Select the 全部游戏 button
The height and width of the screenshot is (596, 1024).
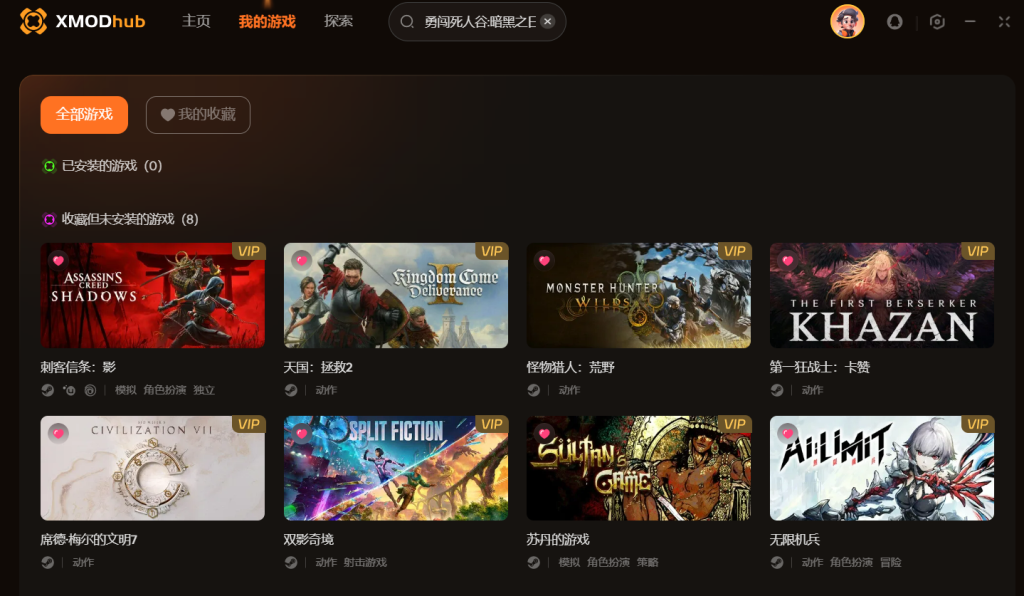point(84,115)
